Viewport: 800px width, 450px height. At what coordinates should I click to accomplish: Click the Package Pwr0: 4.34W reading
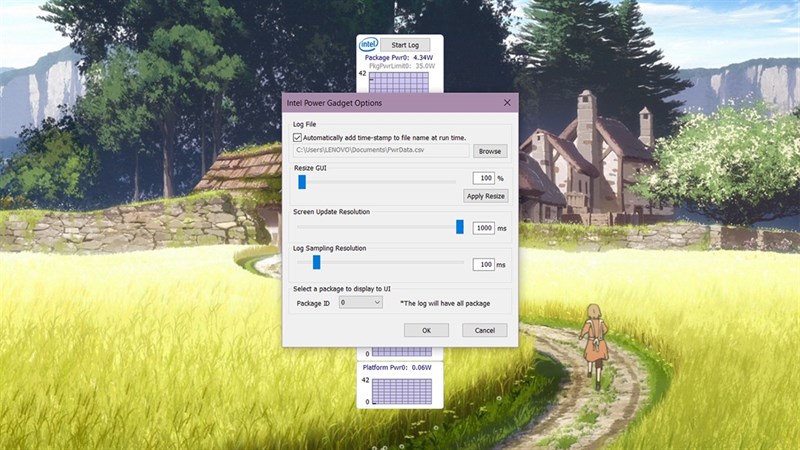[x=399, y=58]
